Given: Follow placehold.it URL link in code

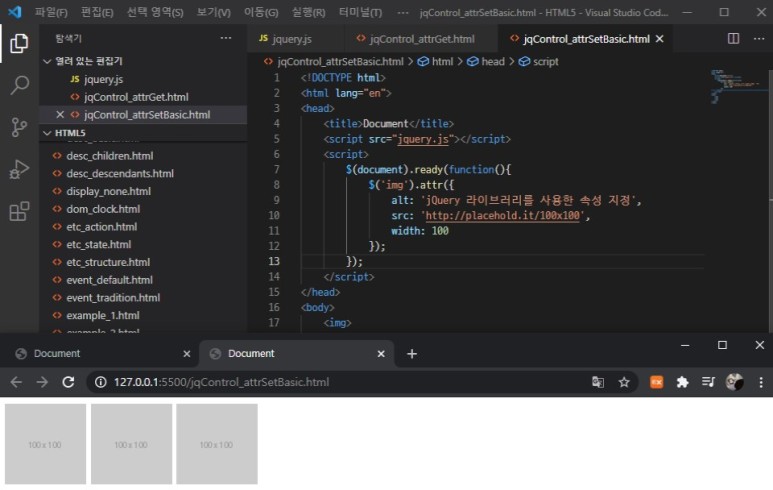Looking at the screenshot, I should (502, 215).
